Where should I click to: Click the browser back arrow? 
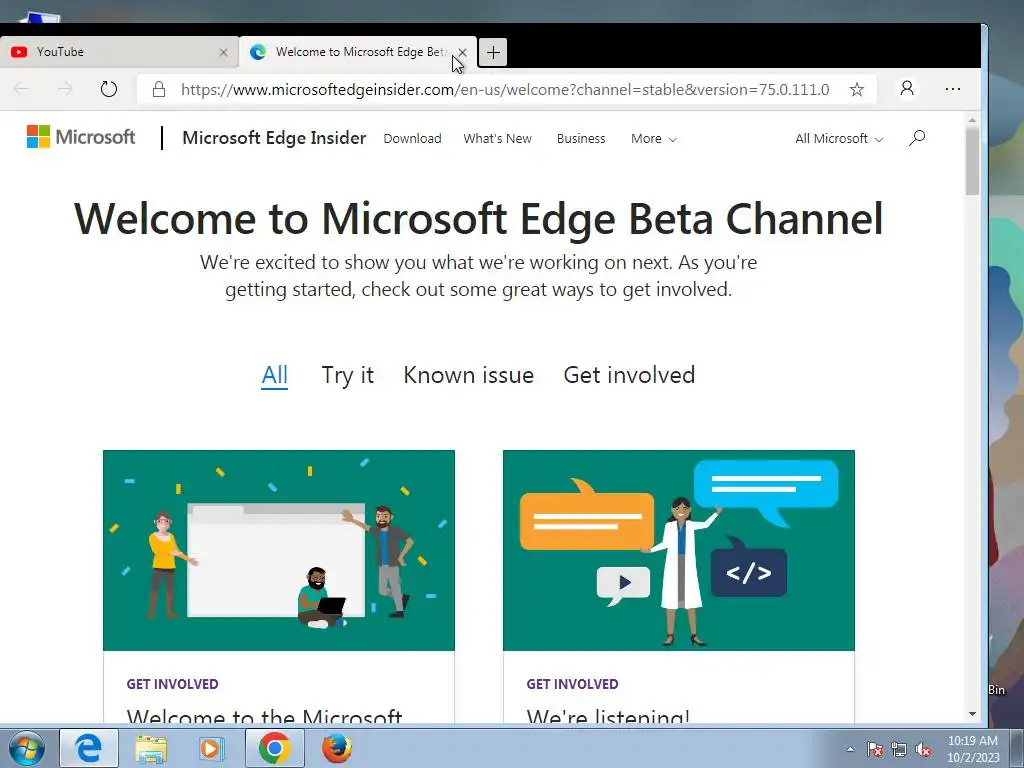[22, 89]
